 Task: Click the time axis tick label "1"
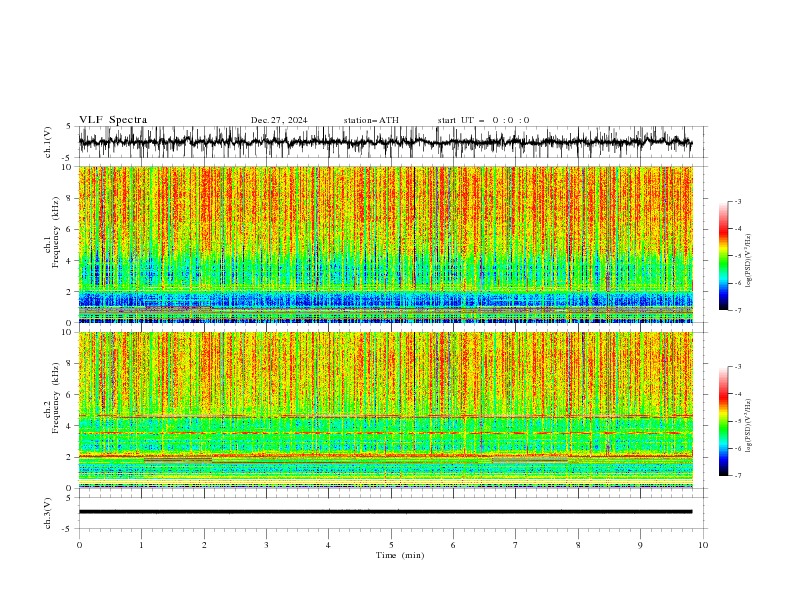[x=141, y=545]
